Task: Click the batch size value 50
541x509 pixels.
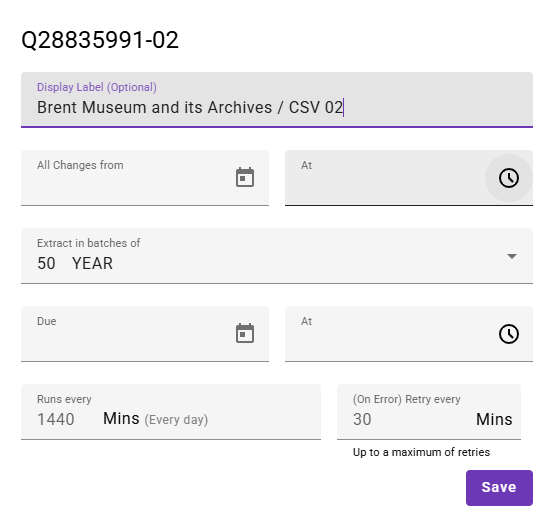Action: 46,263
